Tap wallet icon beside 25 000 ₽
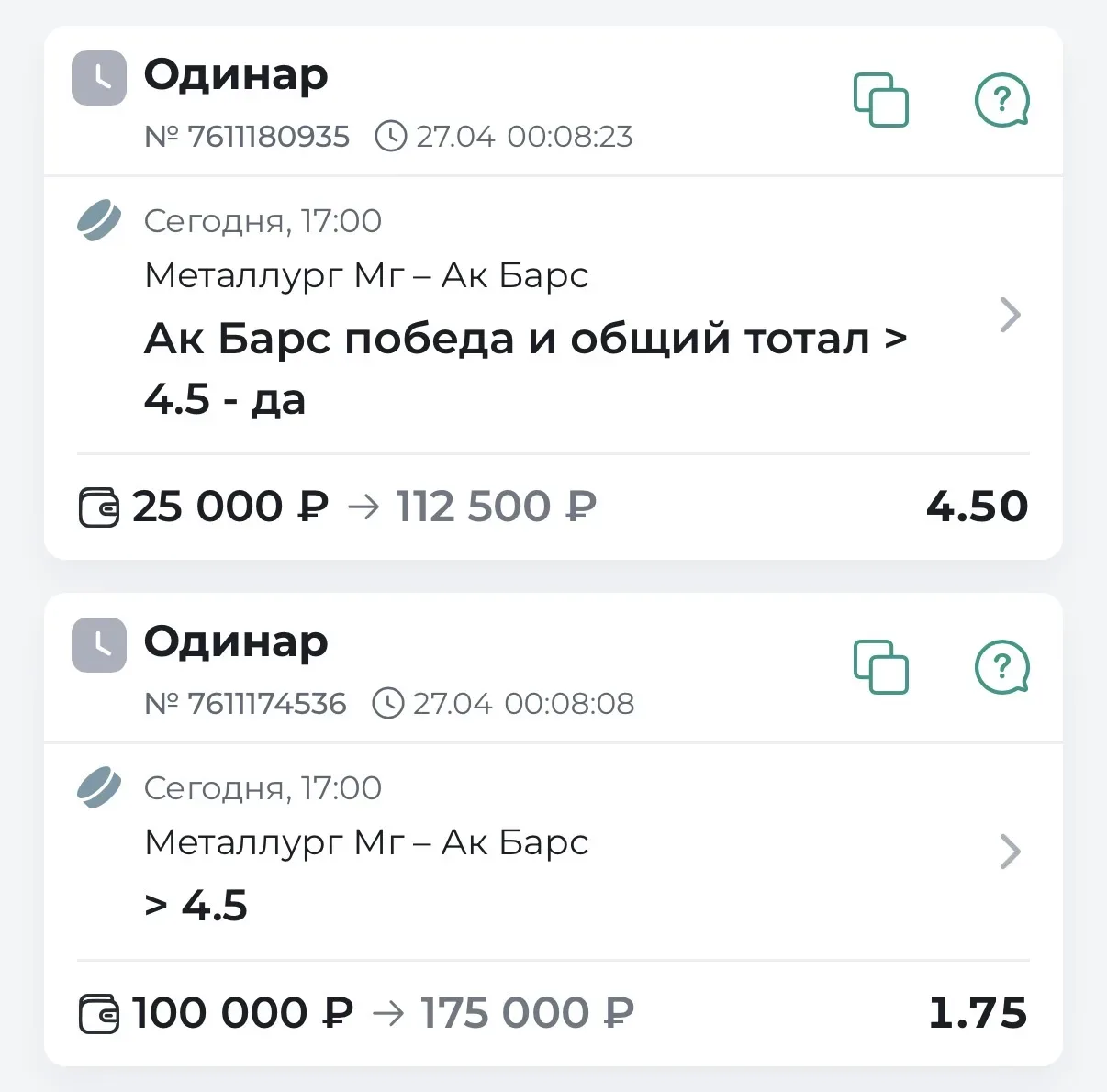The width and height of the screenshot is (1107, 1092). click(x=99, y=507)
